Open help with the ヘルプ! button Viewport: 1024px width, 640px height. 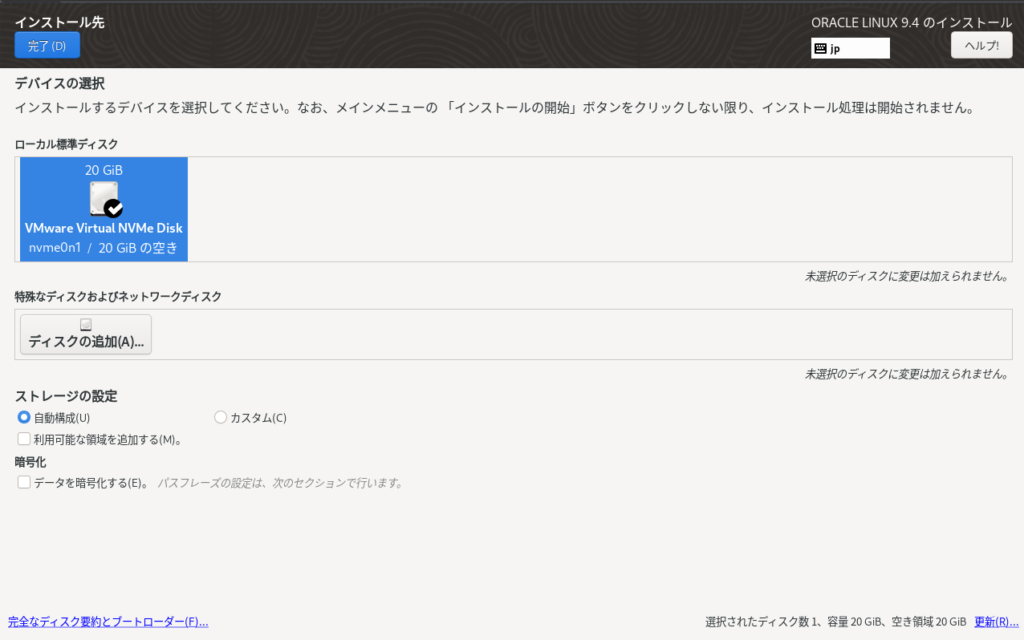[x=981, y=45]
